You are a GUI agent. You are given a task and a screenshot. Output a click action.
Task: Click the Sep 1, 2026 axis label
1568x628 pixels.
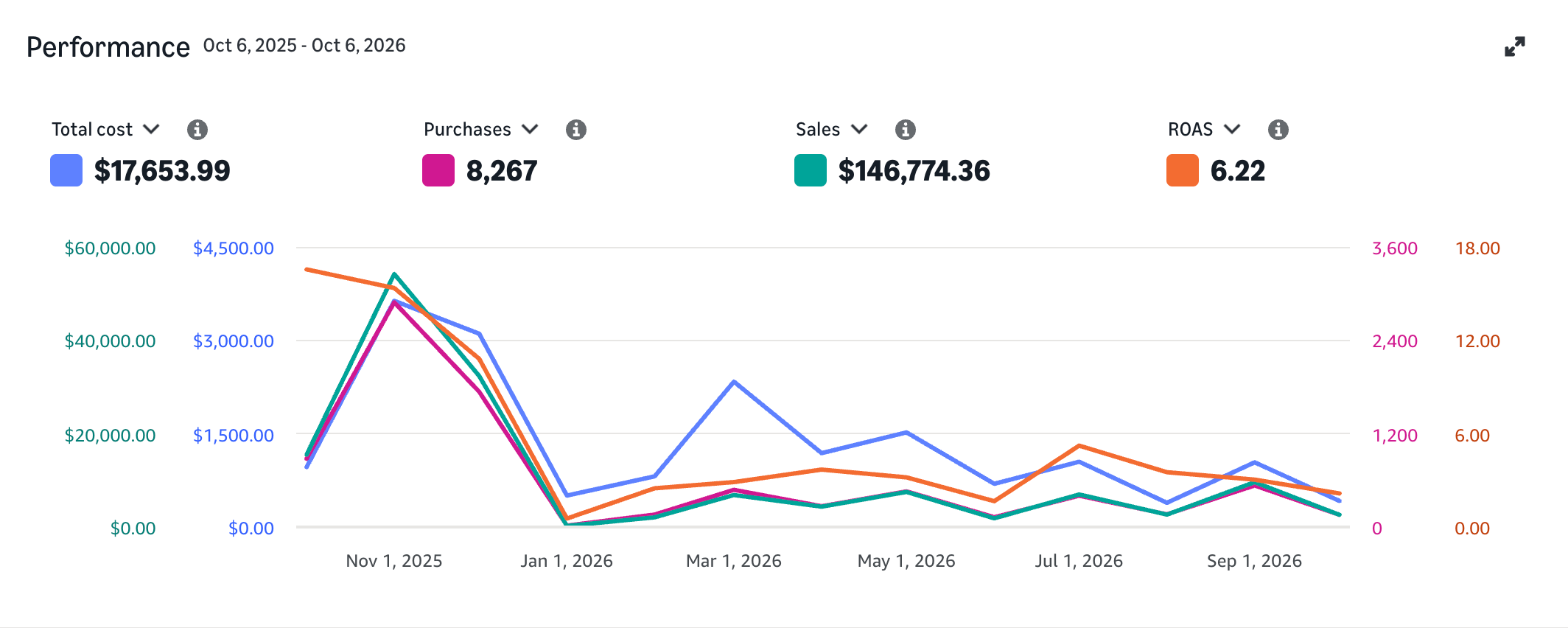click(1254, 561)
